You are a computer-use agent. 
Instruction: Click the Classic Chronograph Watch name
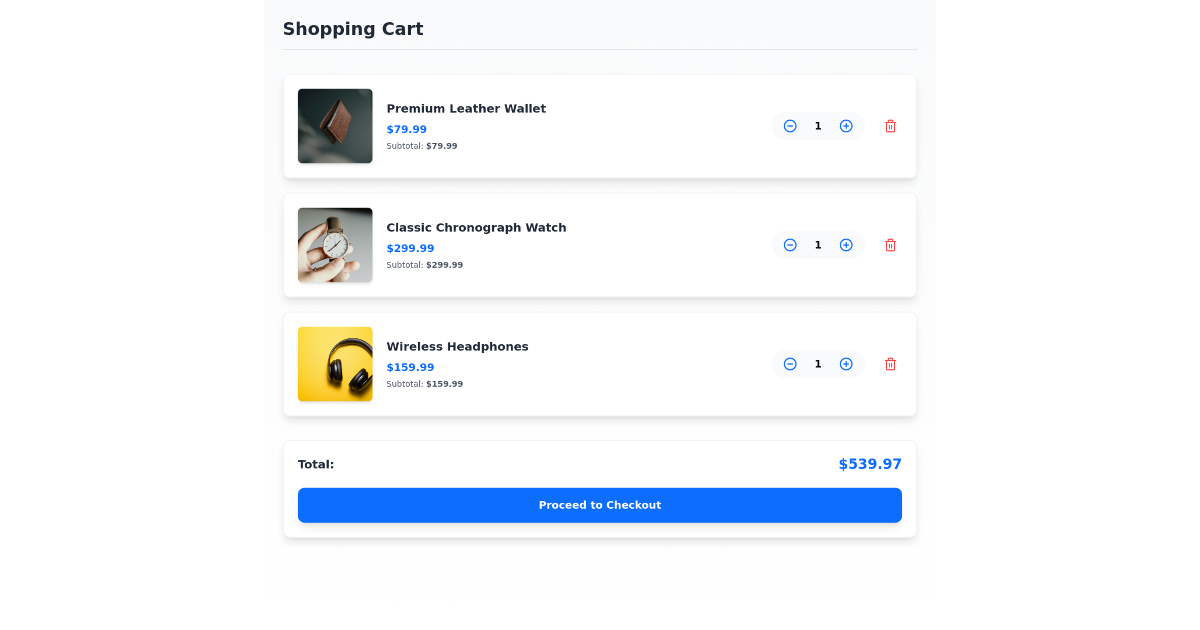476,227
